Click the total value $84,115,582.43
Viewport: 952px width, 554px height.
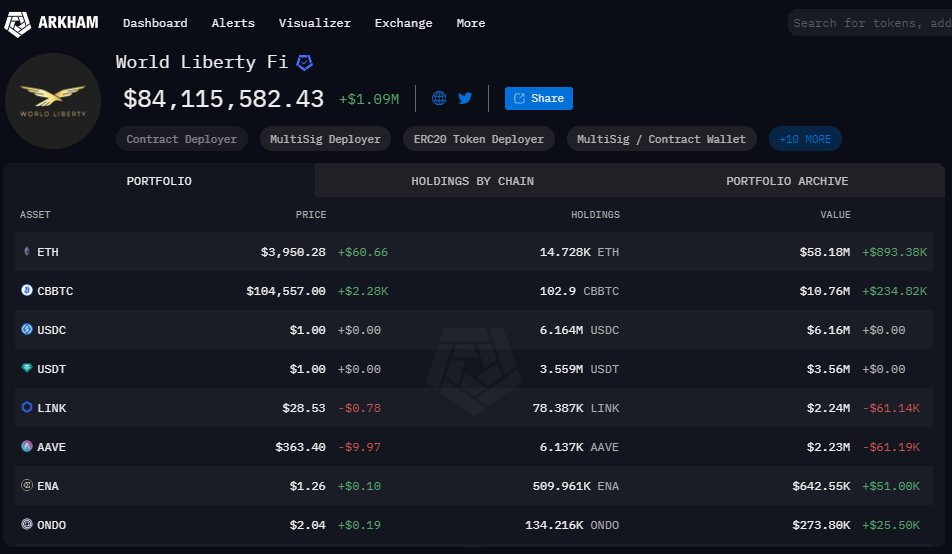point(223,98)
